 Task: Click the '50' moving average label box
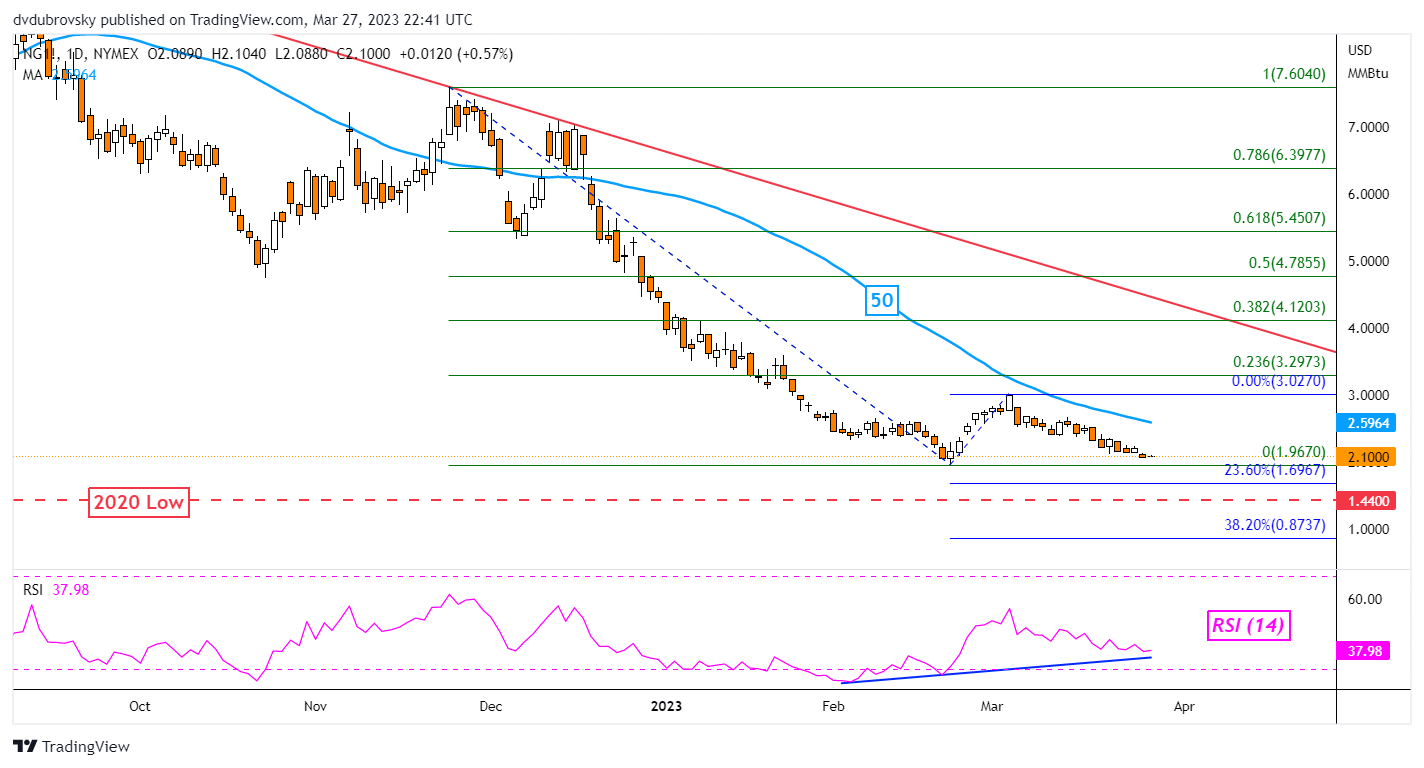click(881, 299)
